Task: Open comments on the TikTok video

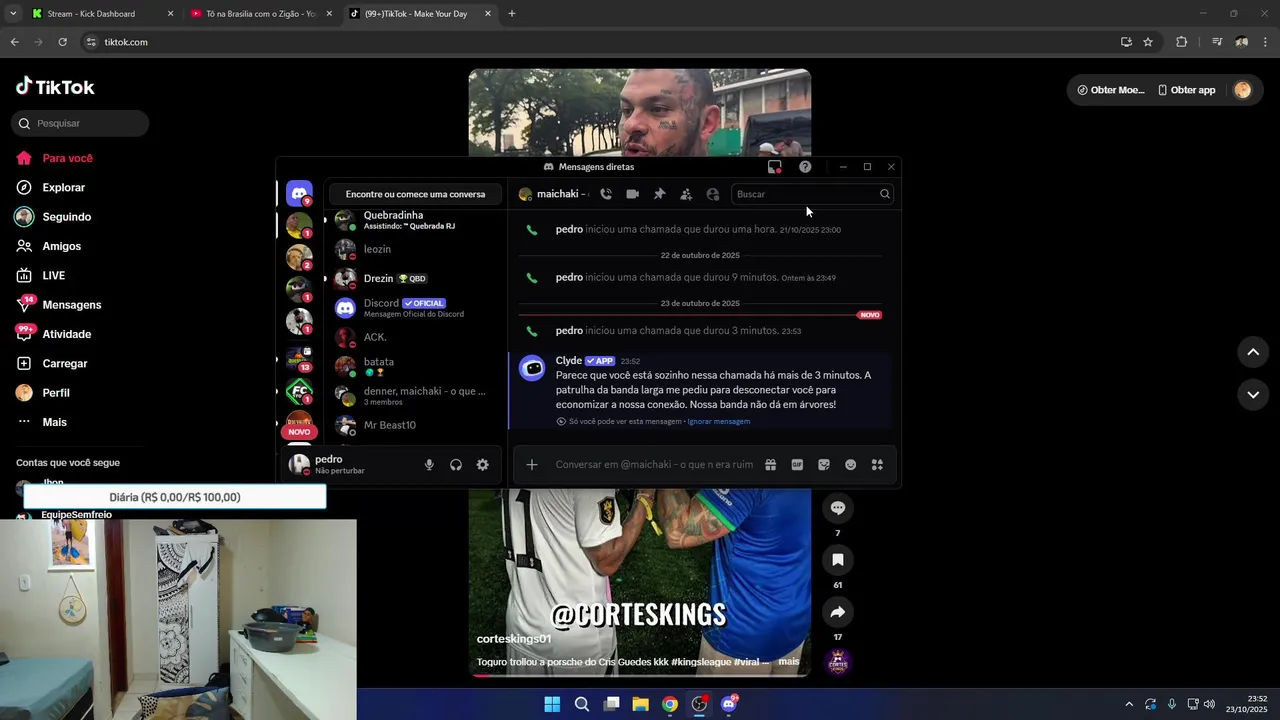Action: click(x=838, y=508)
